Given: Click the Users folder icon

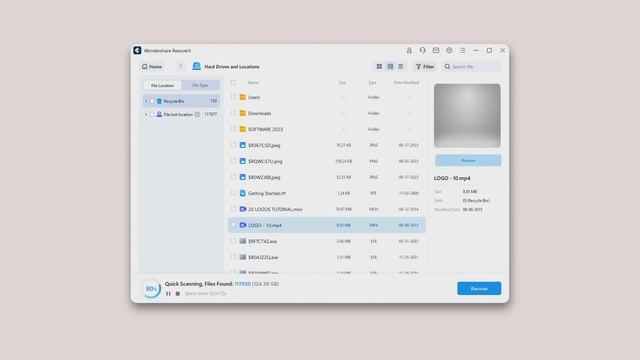Looking at the screenshot, I should [x=242, y=97].
